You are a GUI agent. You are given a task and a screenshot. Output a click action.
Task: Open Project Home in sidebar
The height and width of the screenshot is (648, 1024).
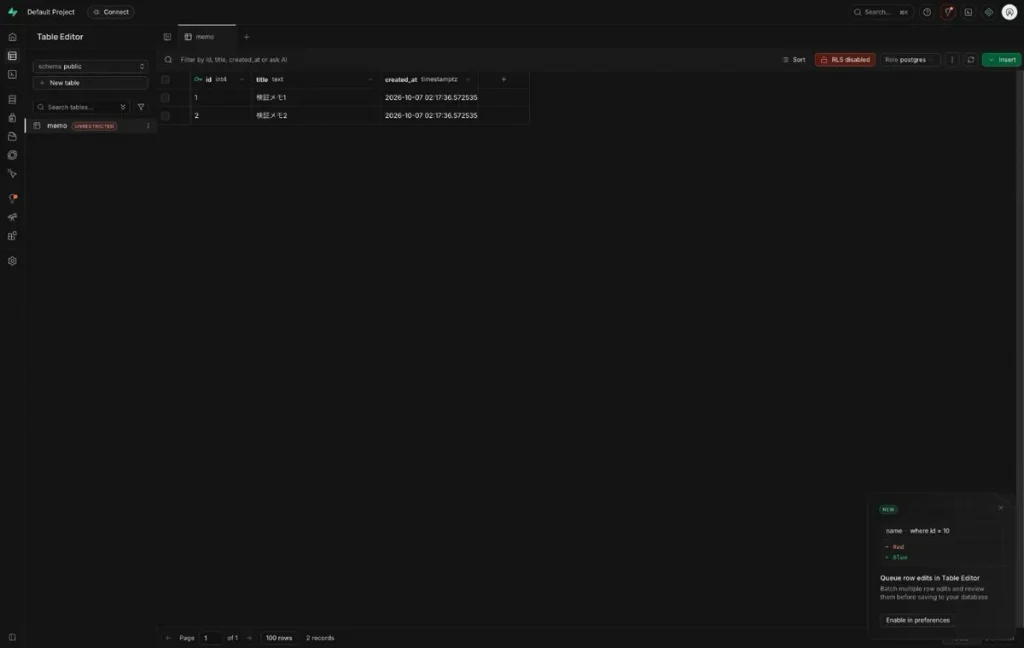pos(12,37)
